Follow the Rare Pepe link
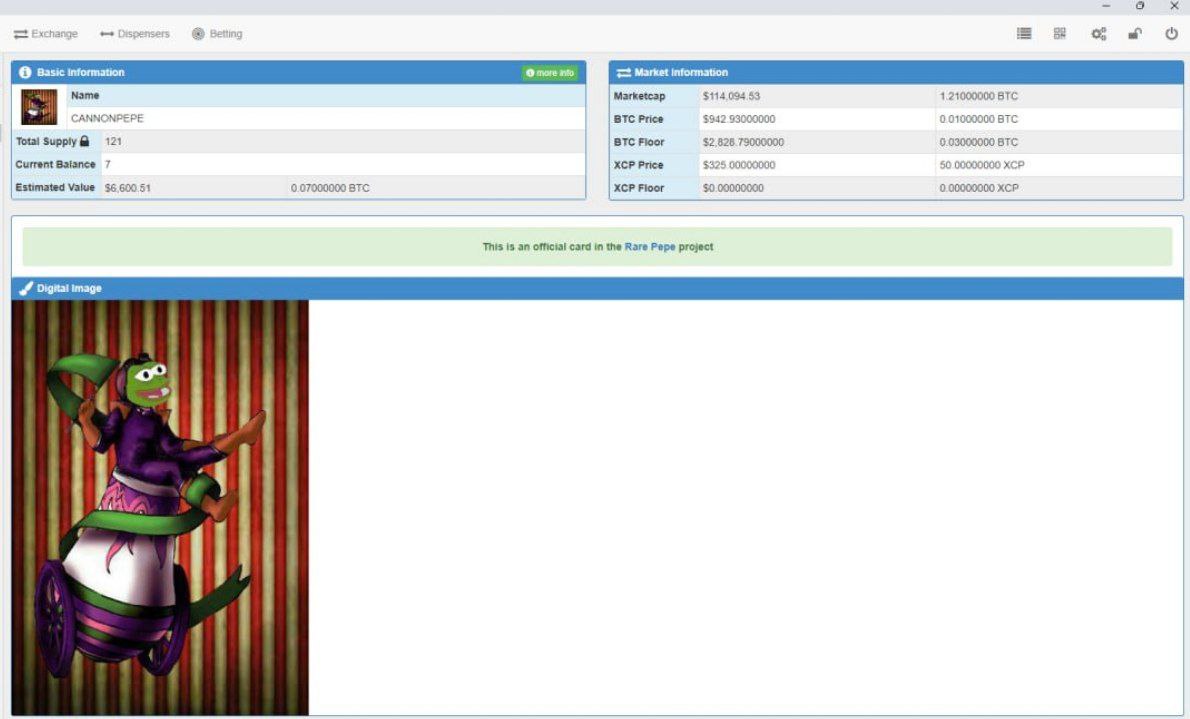This screenshot has height=719, width=1190. tap(650, 247)
